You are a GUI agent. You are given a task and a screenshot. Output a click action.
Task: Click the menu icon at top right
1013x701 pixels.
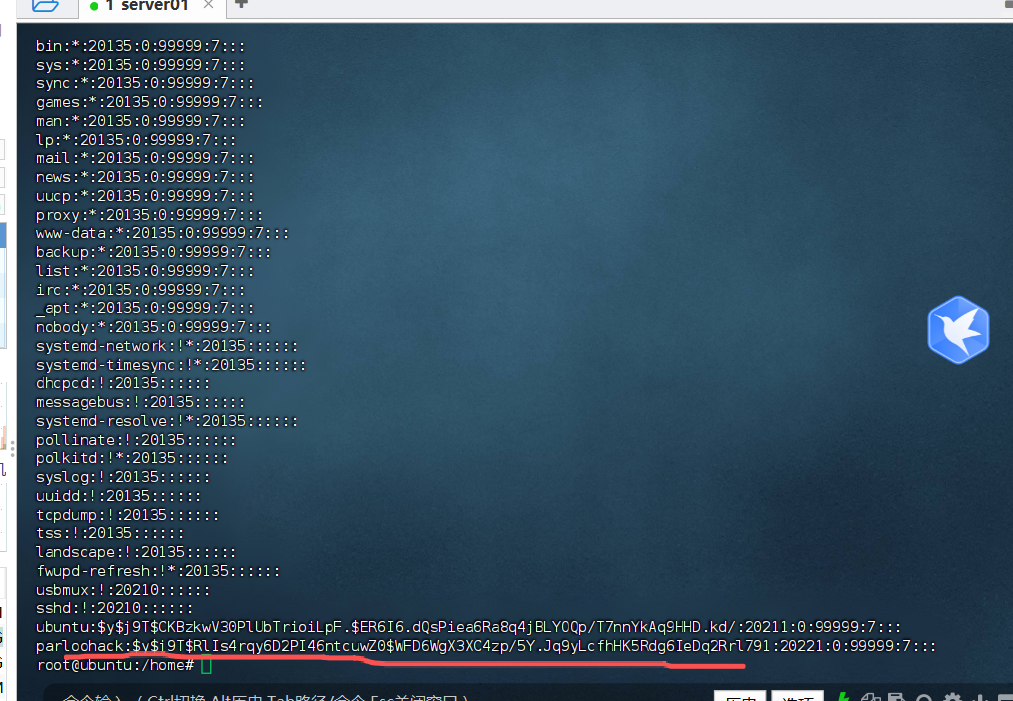(x=1006, y=4)
